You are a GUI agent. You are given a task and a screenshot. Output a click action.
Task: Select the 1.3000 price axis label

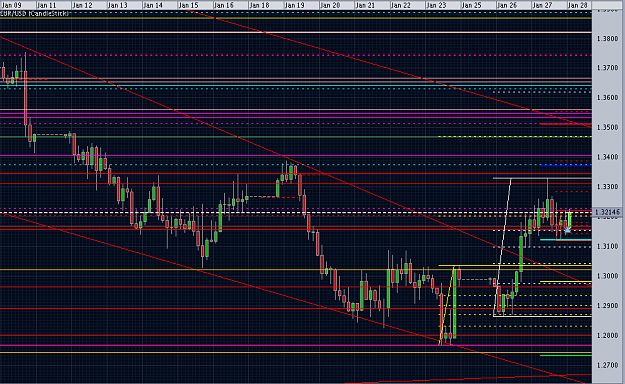tap(608, 276)
